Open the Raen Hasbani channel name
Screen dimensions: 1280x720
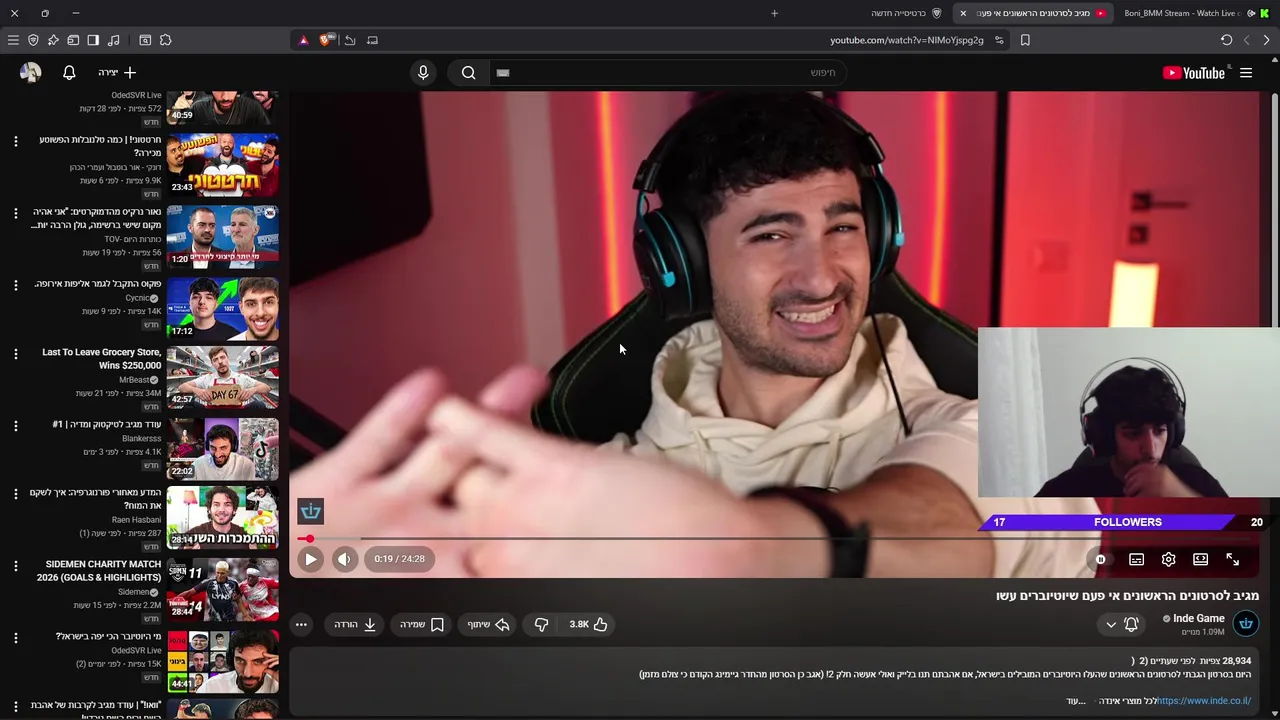(136, 520)
